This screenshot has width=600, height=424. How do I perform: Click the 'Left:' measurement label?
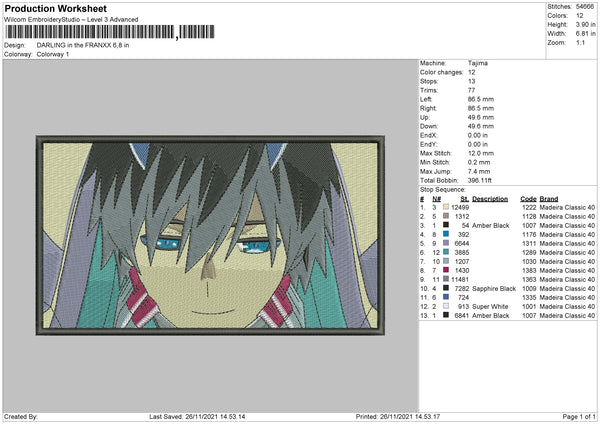point(426,99)
